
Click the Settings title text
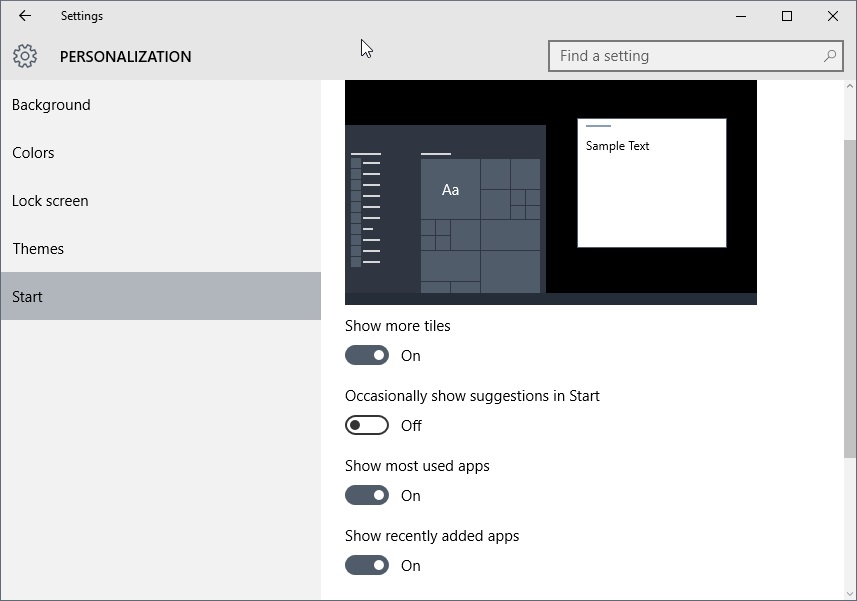82,16
